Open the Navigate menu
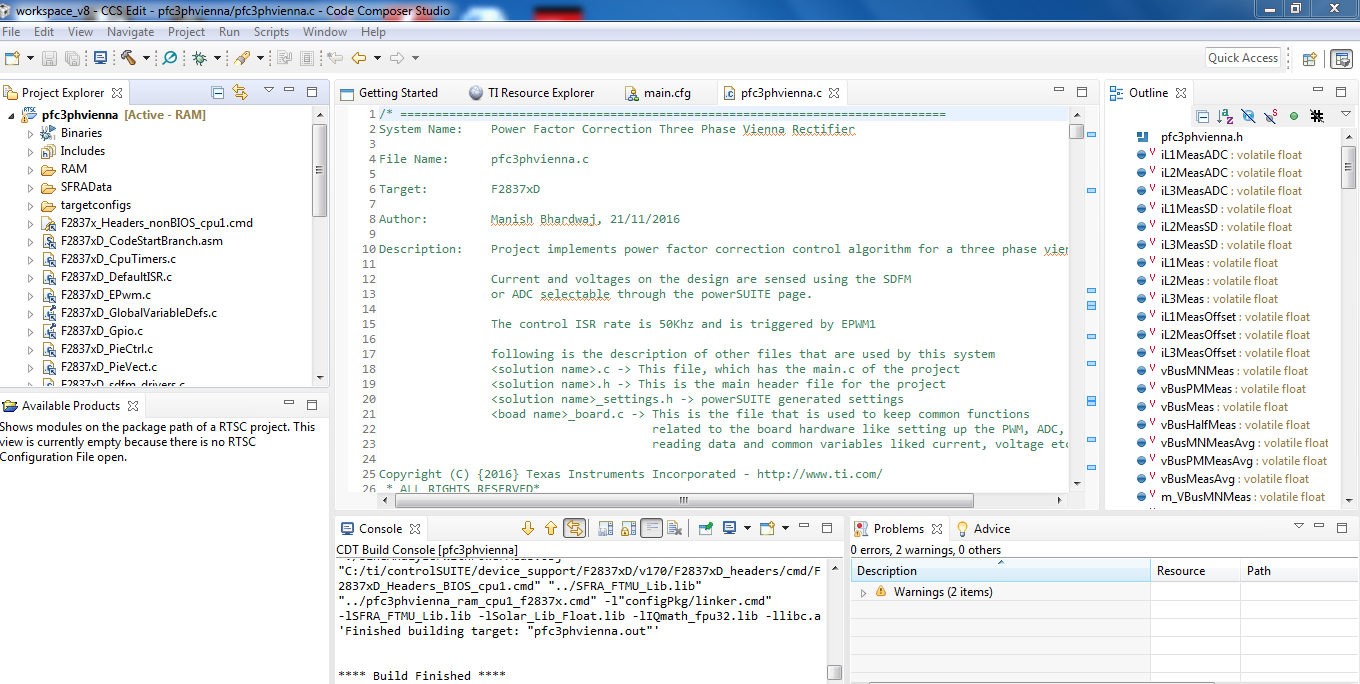 click(130, 32)
